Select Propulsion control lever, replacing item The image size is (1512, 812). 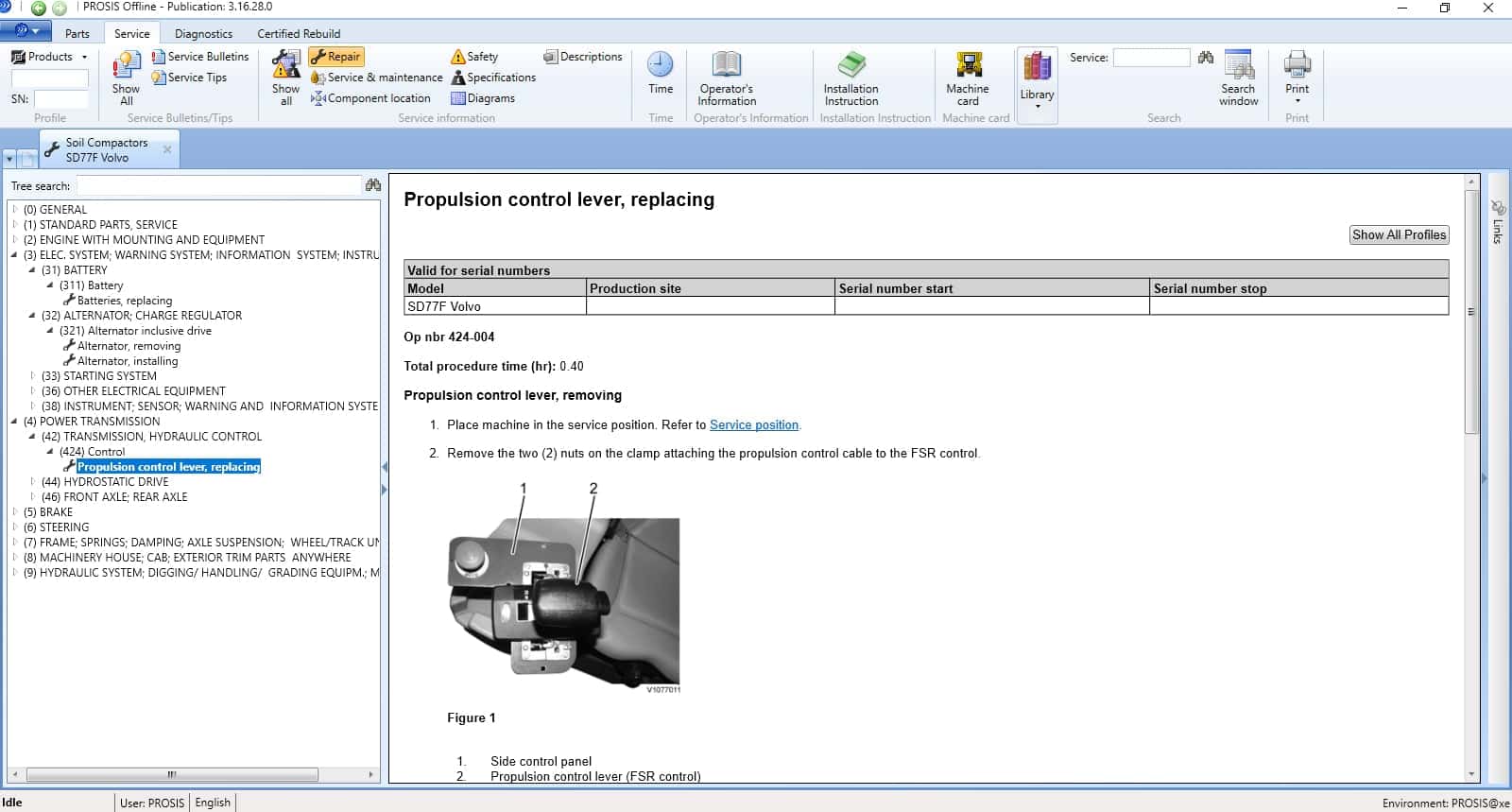168,467
